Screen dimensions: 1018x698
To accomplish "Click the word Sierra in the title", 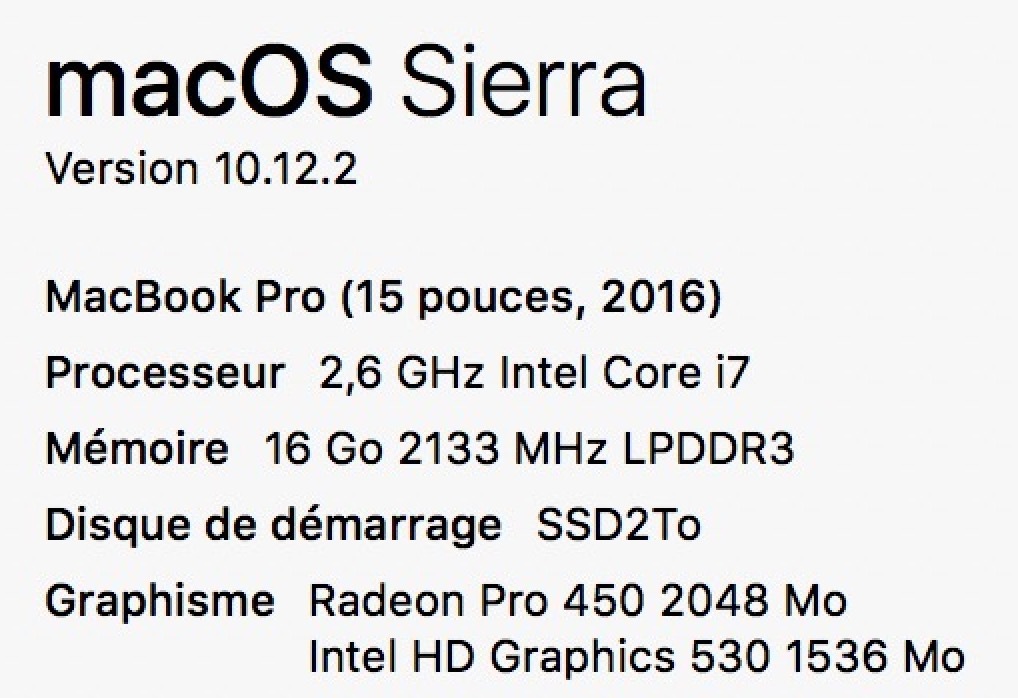I will 523,82.
